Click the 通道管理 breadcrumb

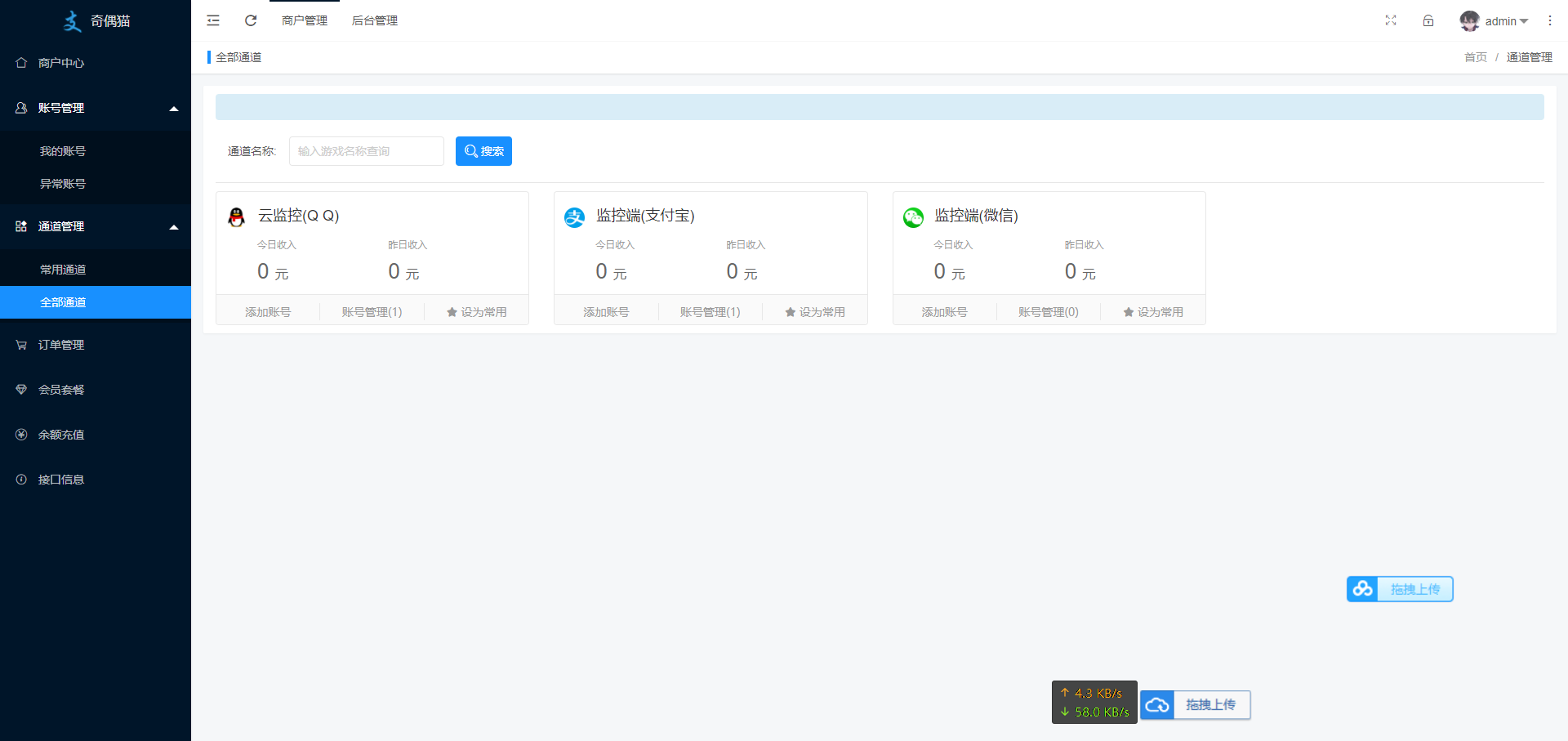point(1530,57)
